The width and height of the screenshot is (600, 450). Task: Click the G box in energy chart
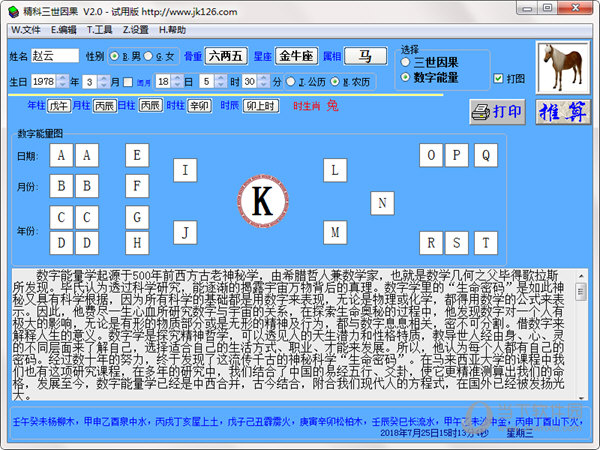pyautogui.click(x=137, y=217)
